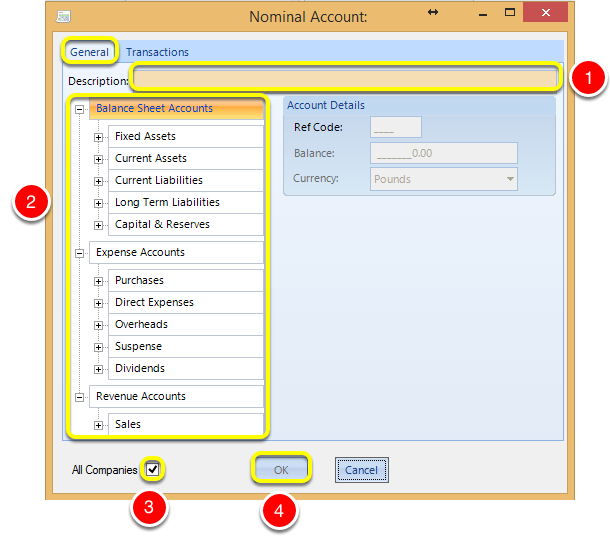The width and height of the screenshot is (610, 538).
Task: Select the Long Term Liabilities item
Action: click(x=186, y=202)
